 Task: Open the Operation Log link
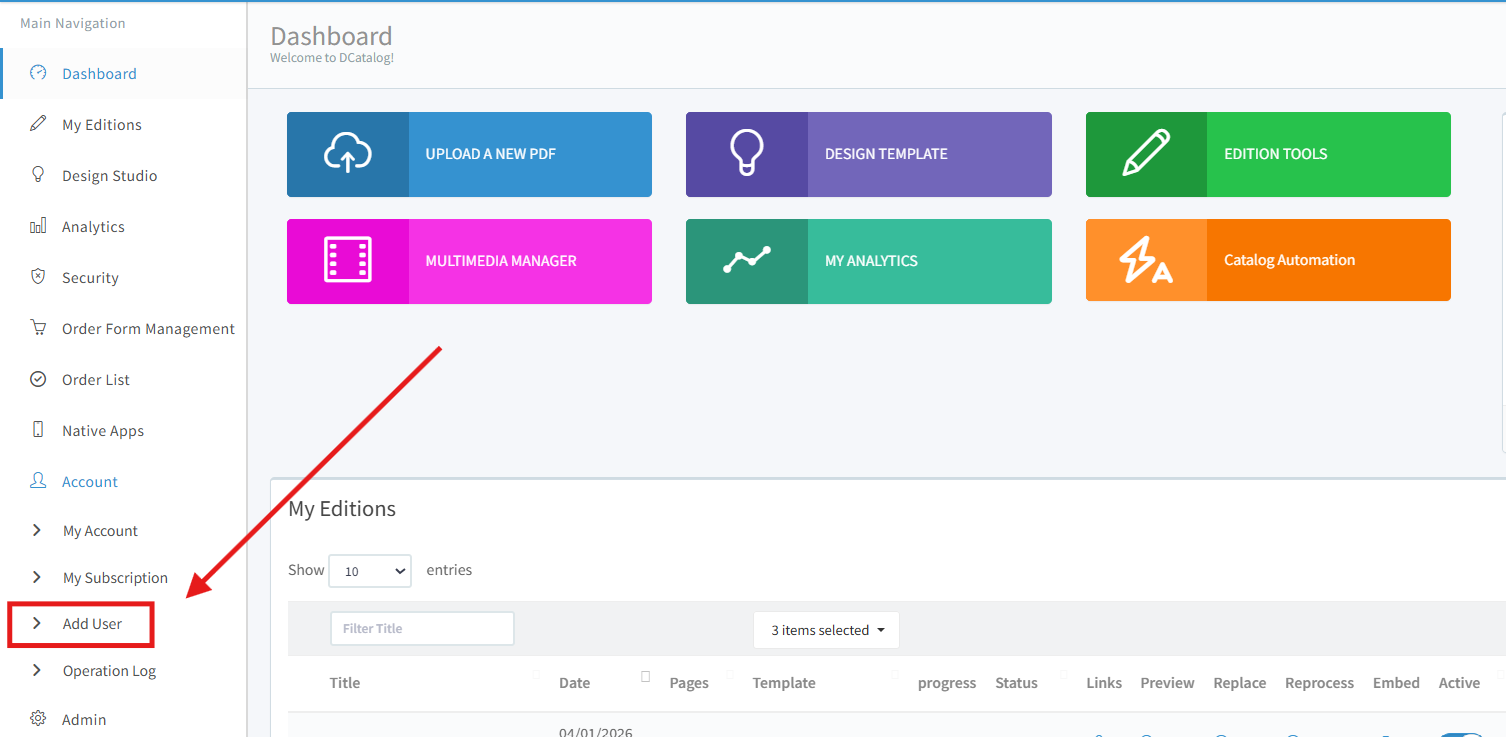pyautogui.click(x=109, y=671)
